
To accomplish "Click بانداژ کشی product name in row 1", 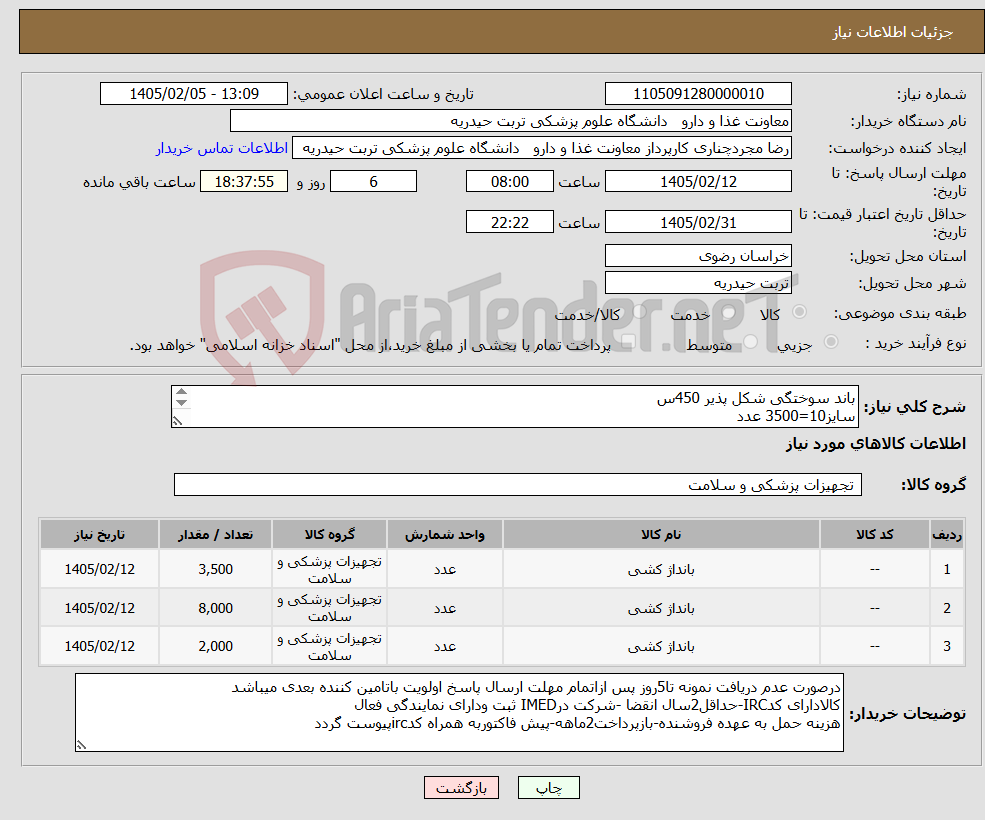I will [661, 569].
